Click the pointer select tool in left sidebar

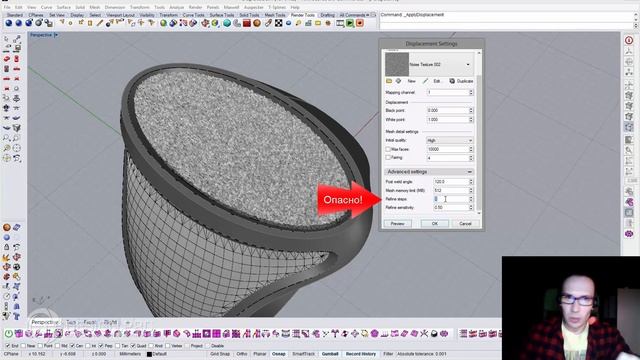tap(7, 39)
